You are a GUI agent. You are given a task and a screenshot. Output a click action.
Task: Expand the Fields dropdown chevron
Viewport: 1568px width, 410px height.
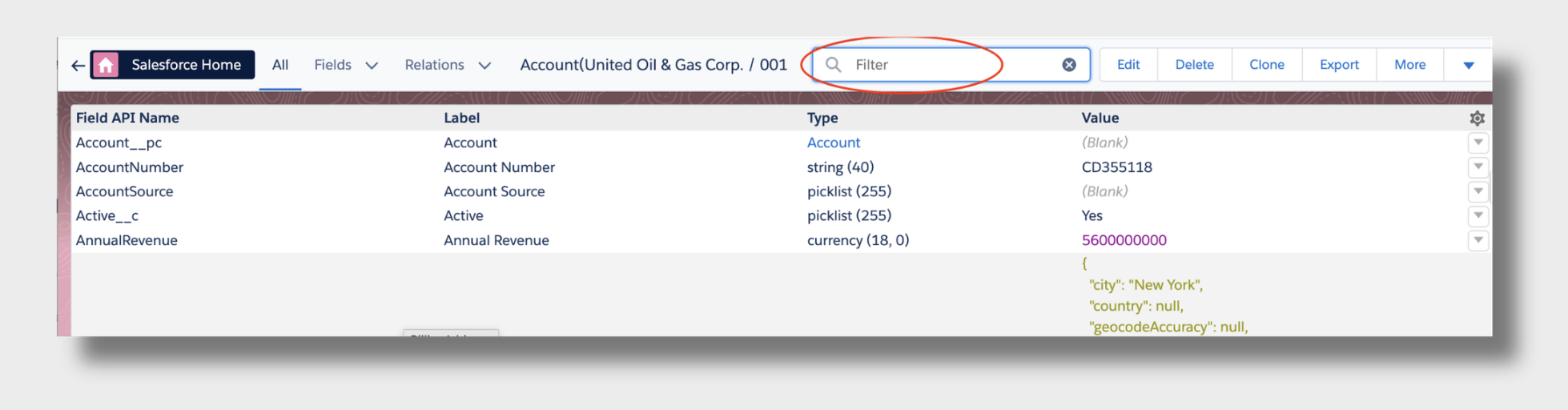pyautogui.click(x=372, y=66)
